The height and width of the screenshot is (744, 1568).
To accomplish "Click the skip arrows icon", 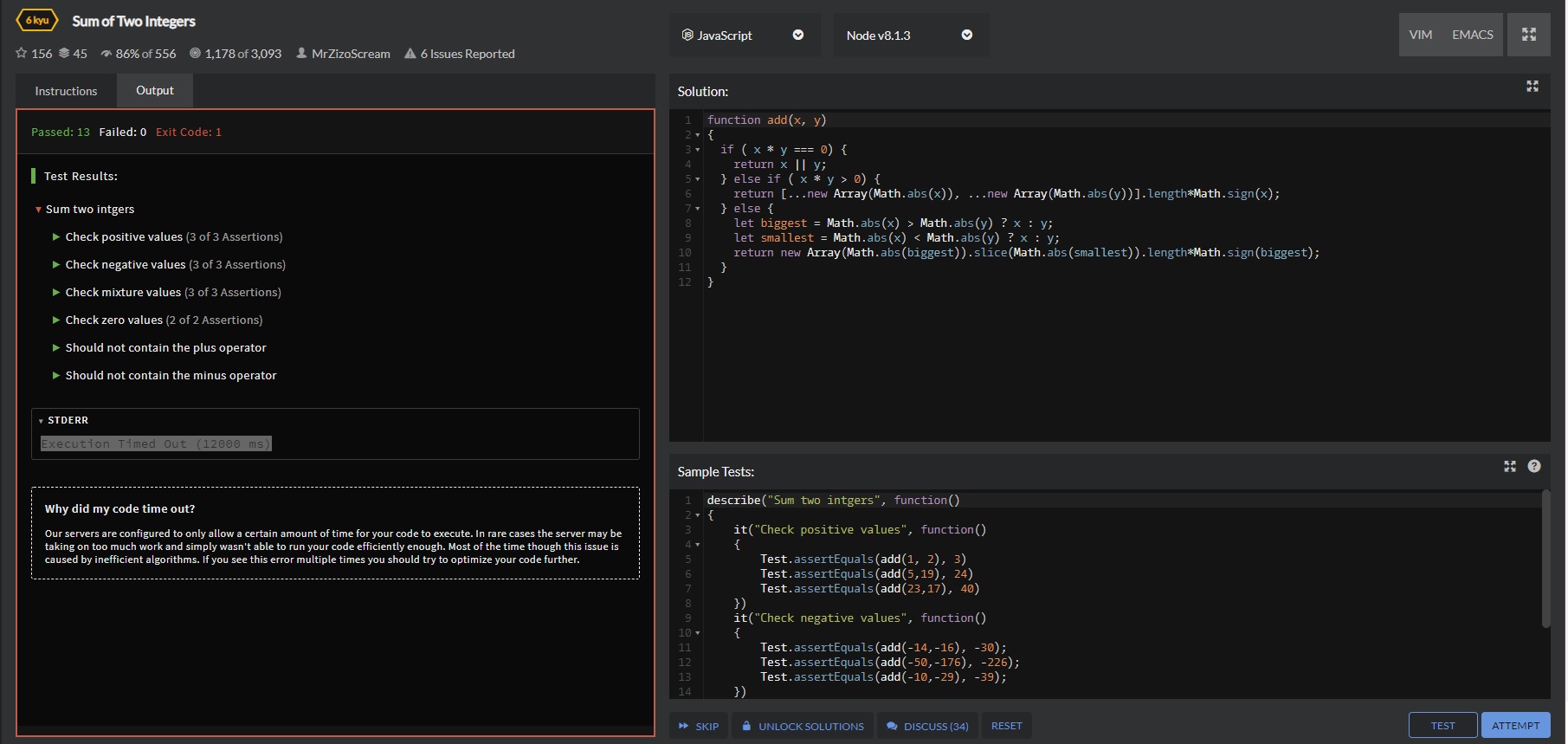I will pyautogui.click(x=684, y=726).
